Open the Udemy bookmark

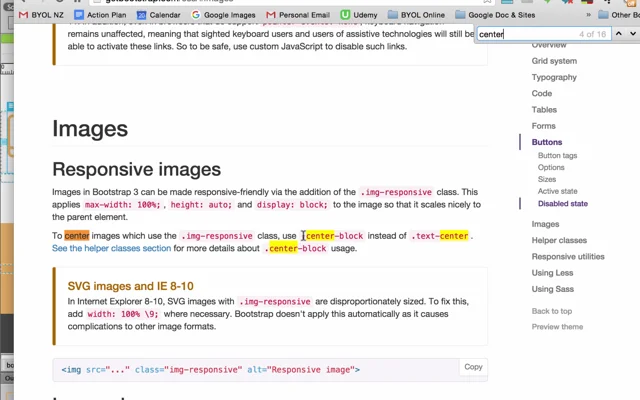pyautogui.click(x=359, y=15)
